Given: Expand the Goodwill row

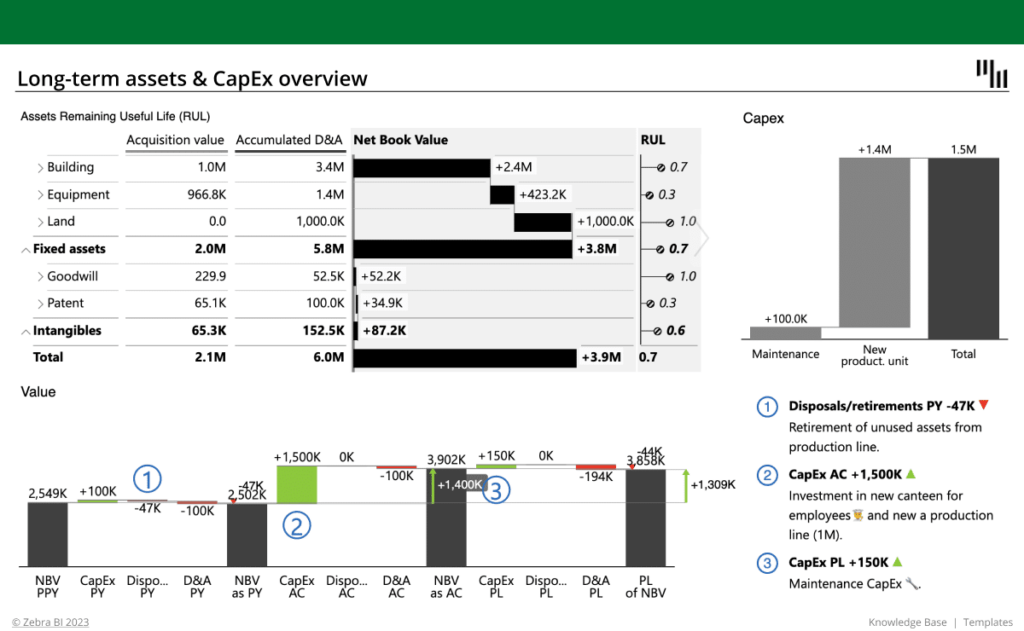Looking at the screenshot, I should pyautogui.click(x=40, y=276).
